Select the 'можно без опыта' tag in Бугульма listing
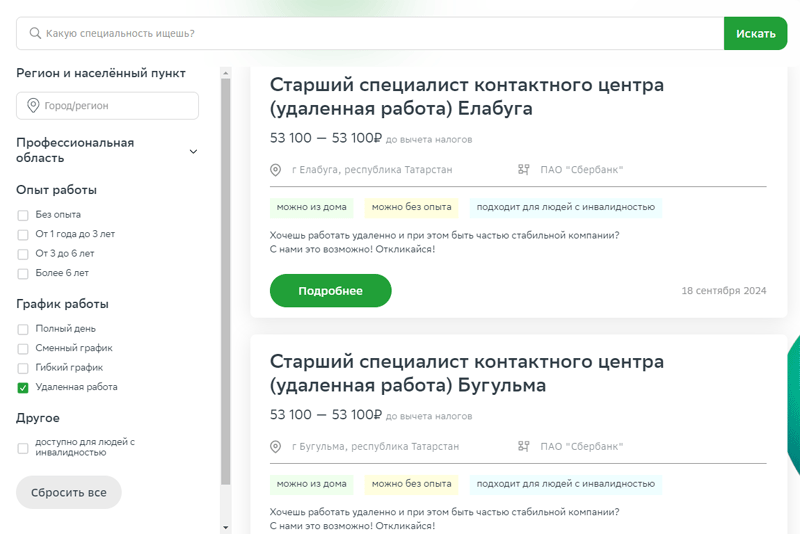 click(x=411, y=484)
